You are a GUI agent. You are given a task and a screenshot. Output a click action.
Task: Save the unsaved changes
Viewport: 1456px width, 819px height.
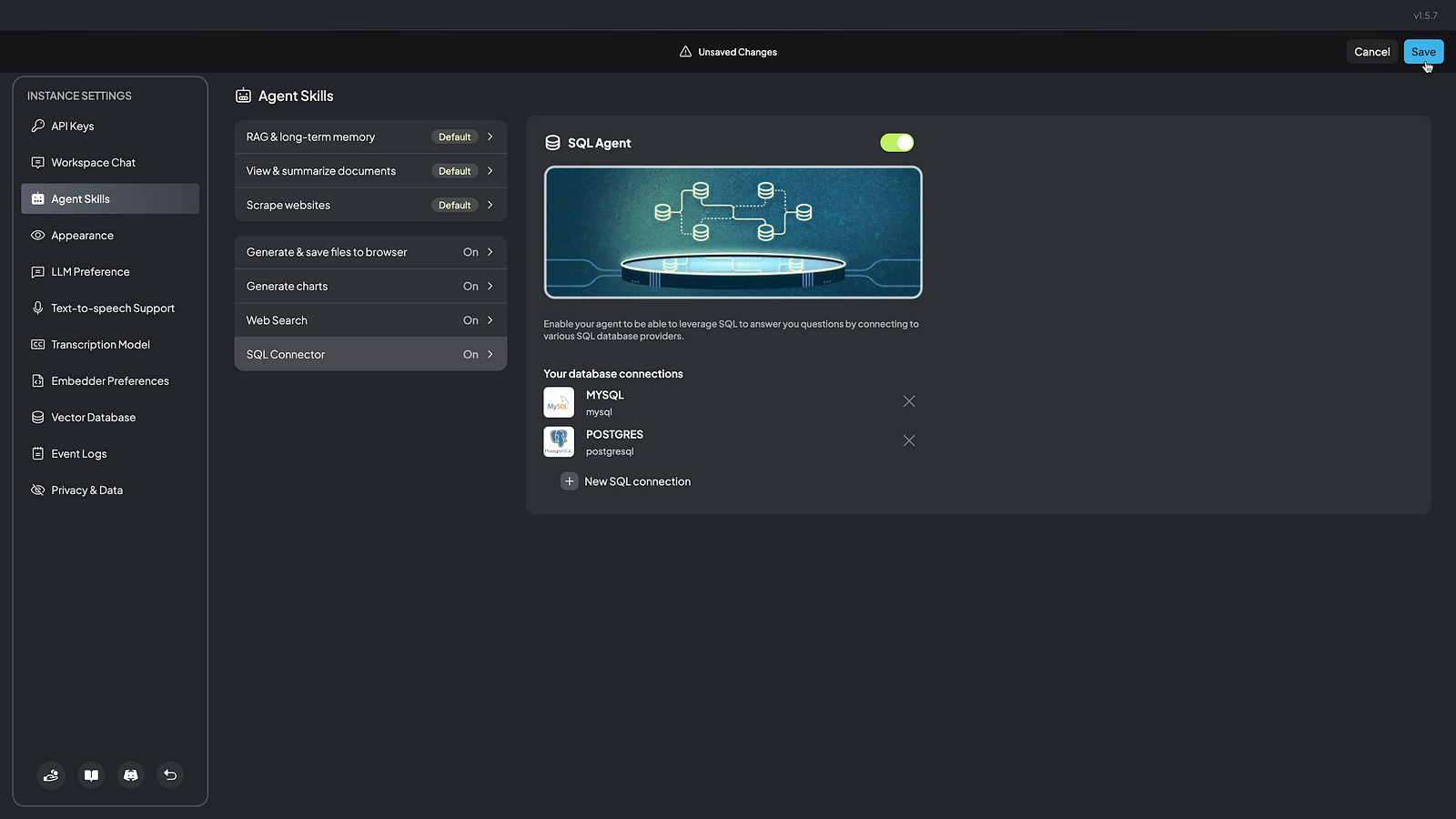[x=1422, y=52]
